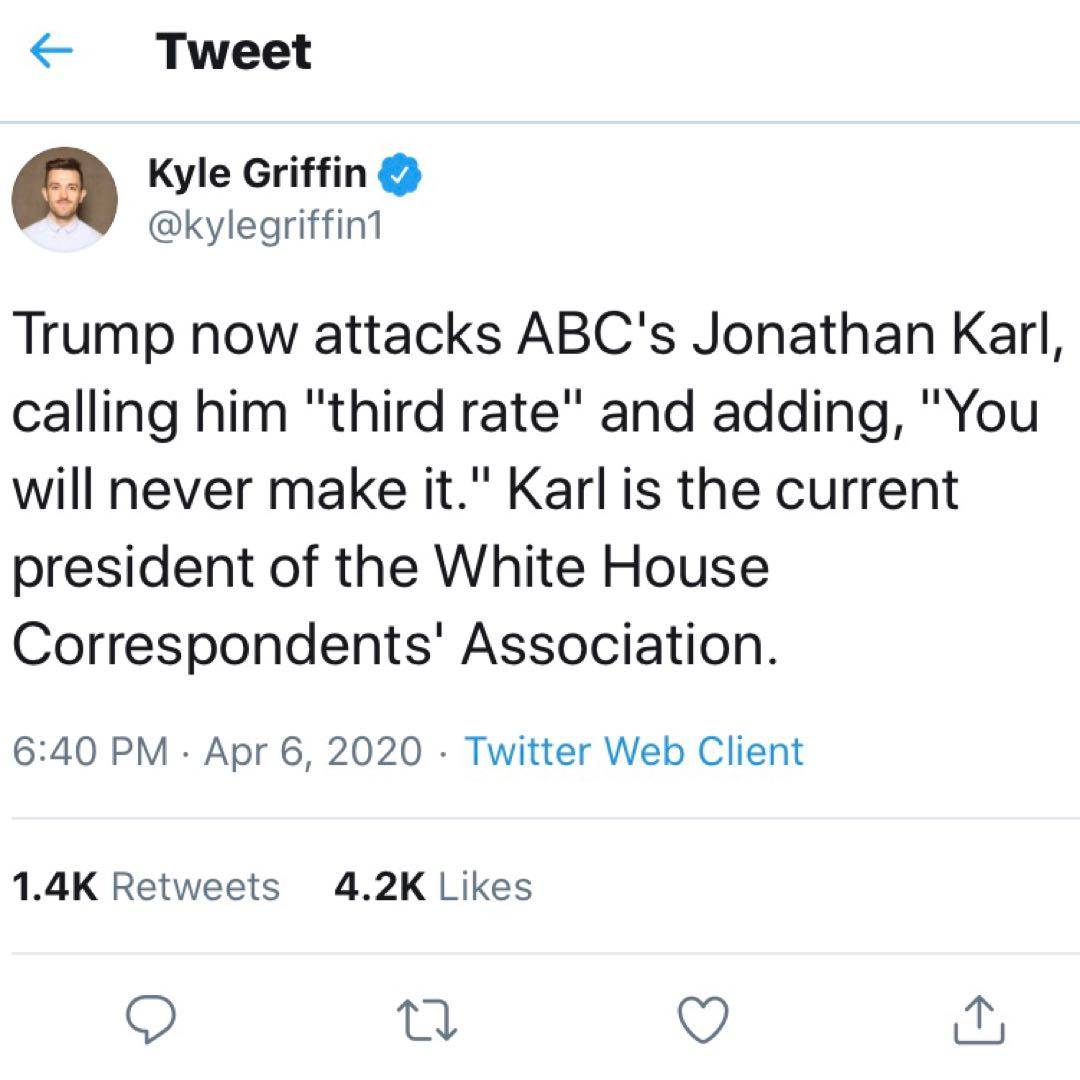
Task: Go back using the left arrow
Action: click(x=53, y=52)
